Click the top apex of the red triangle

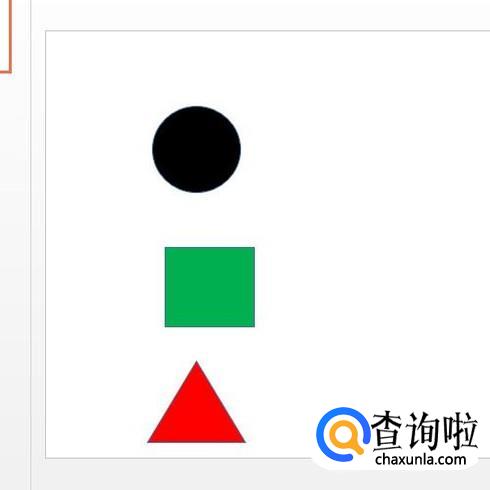click(196, 362)
